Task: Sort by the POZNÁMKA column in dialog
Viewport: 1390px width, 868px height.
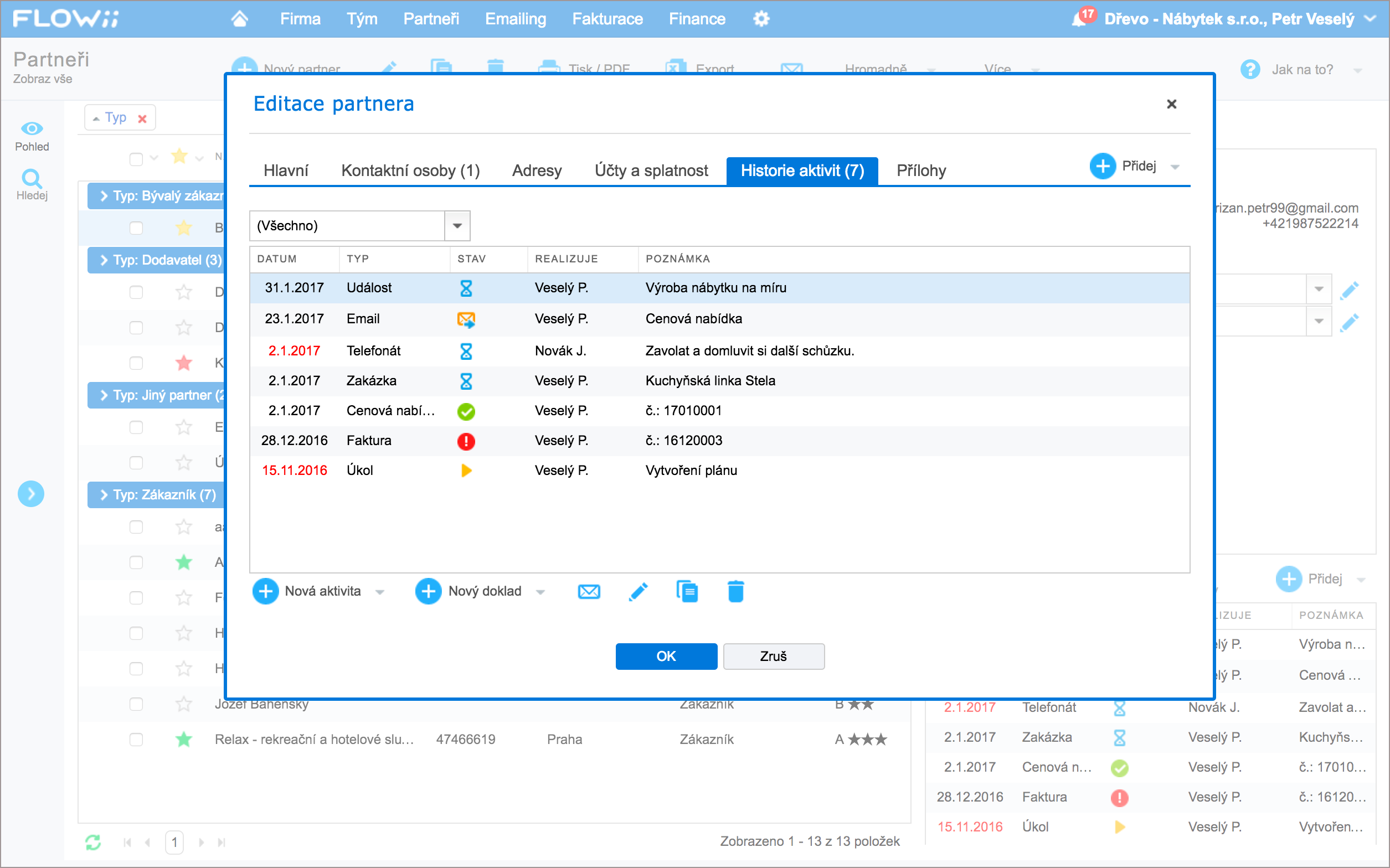Action: [x=678, y=259]
